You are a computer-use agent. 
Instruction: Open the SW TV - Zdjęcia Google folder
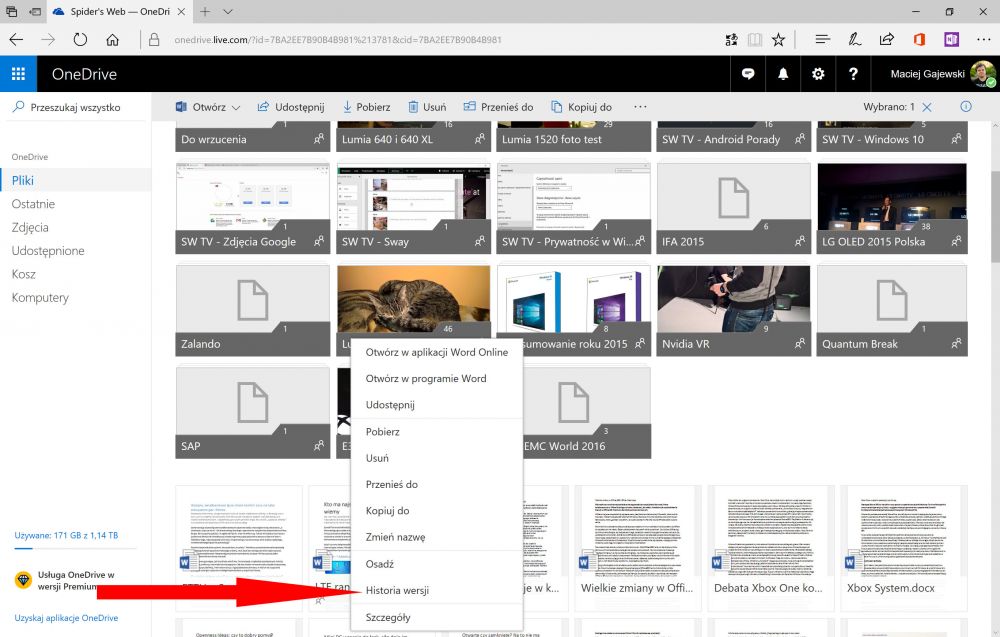tap(253, 209)
